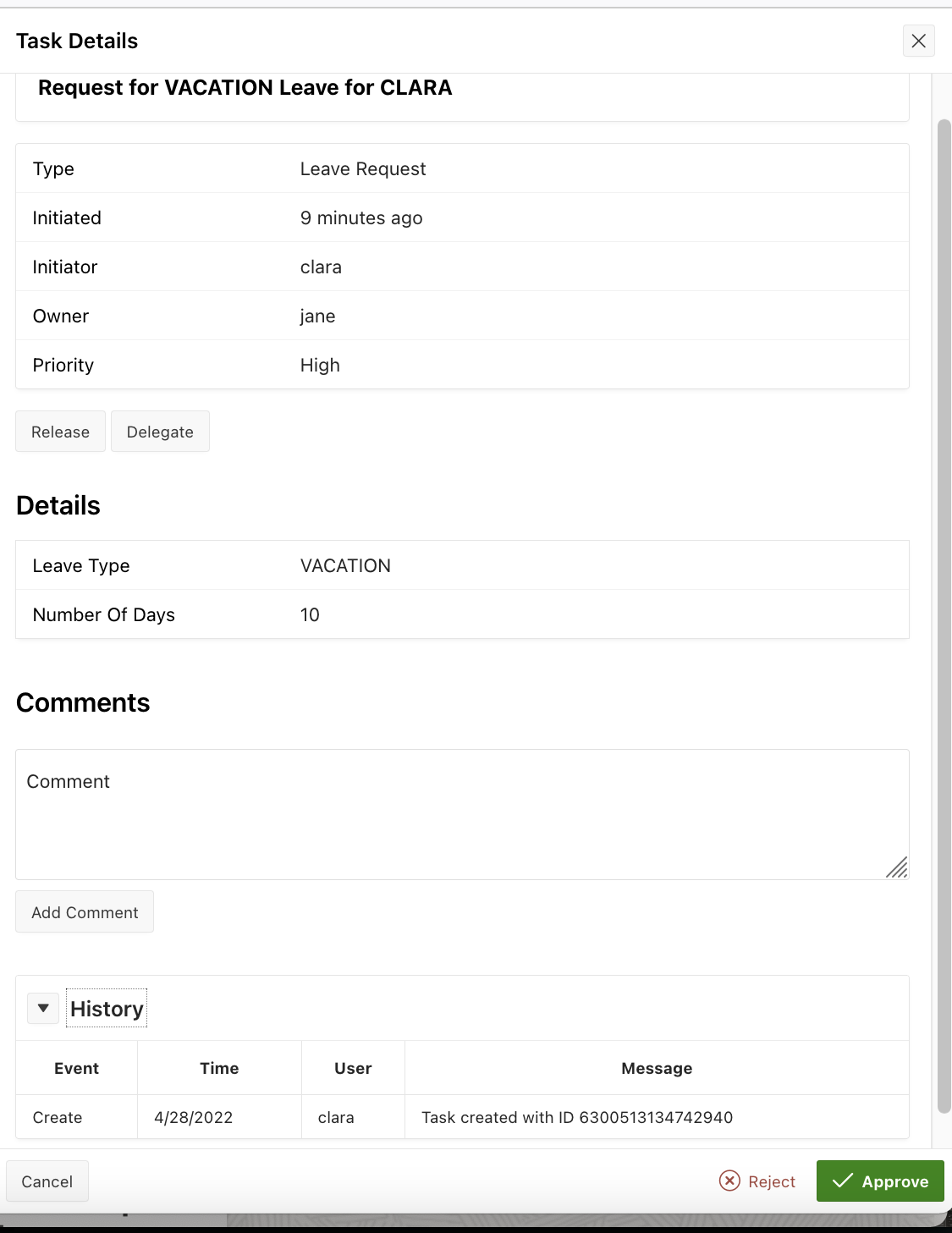Delegate this leave request task
This screenshot has width=952, height=1233.
(x=160, y=432)
